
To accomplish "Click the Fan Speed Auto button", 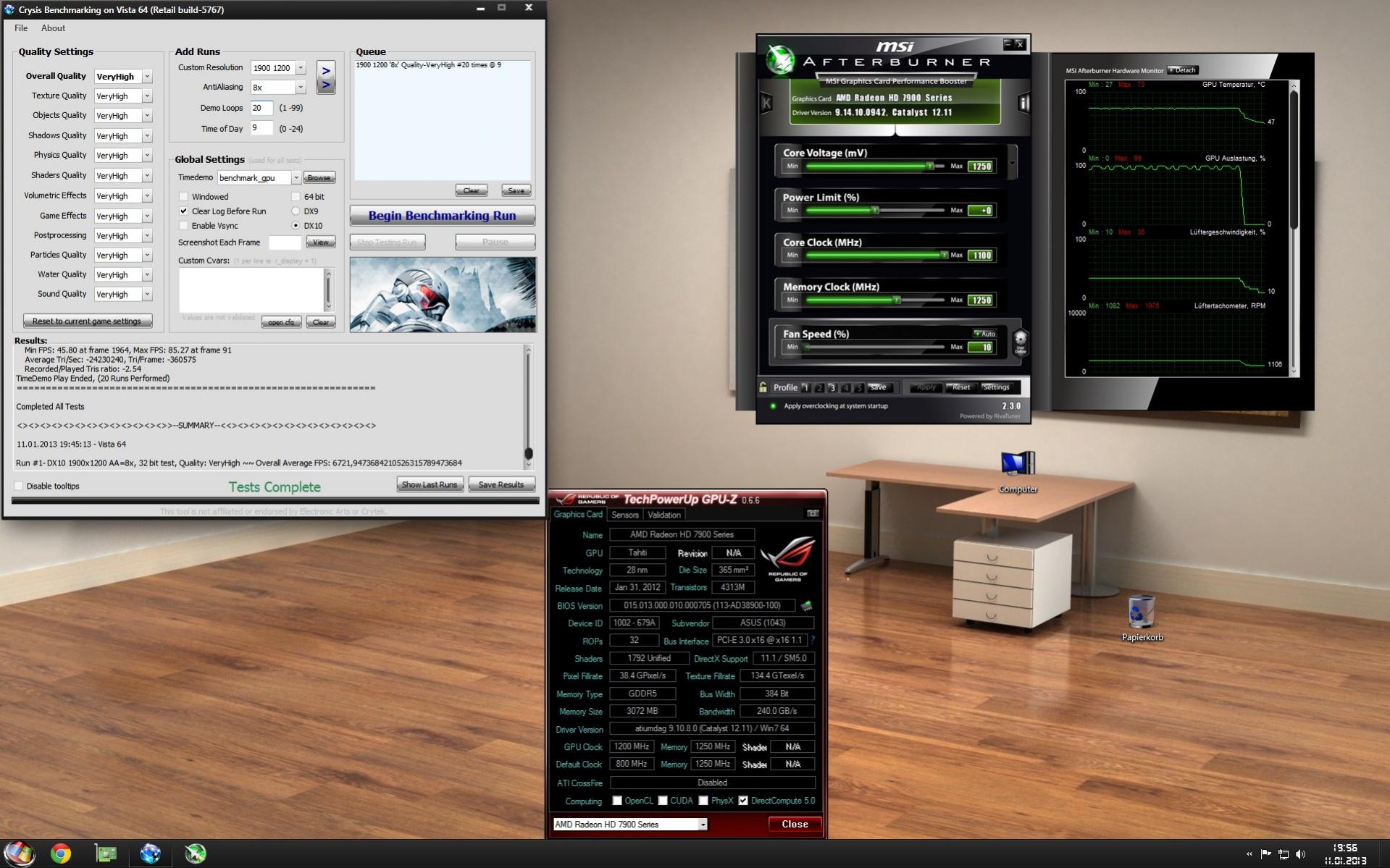I will click(x=985, y=334).
